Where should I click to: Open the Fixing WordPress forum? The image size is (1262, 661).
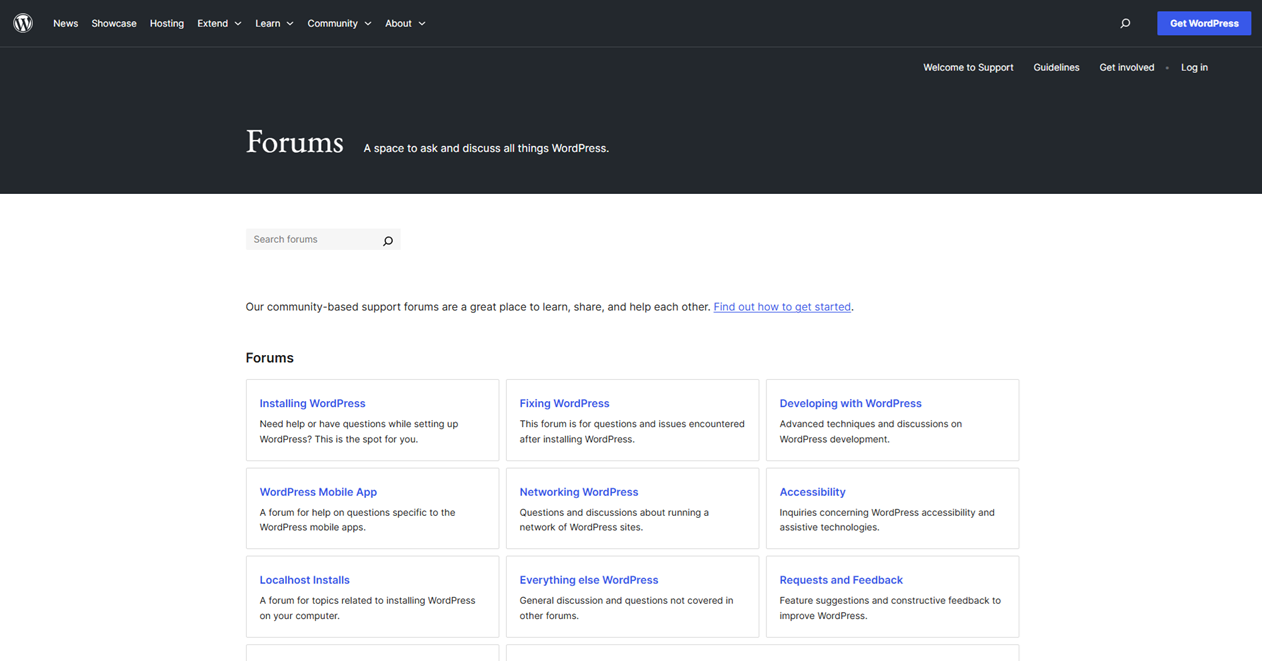tap(564, 403)
